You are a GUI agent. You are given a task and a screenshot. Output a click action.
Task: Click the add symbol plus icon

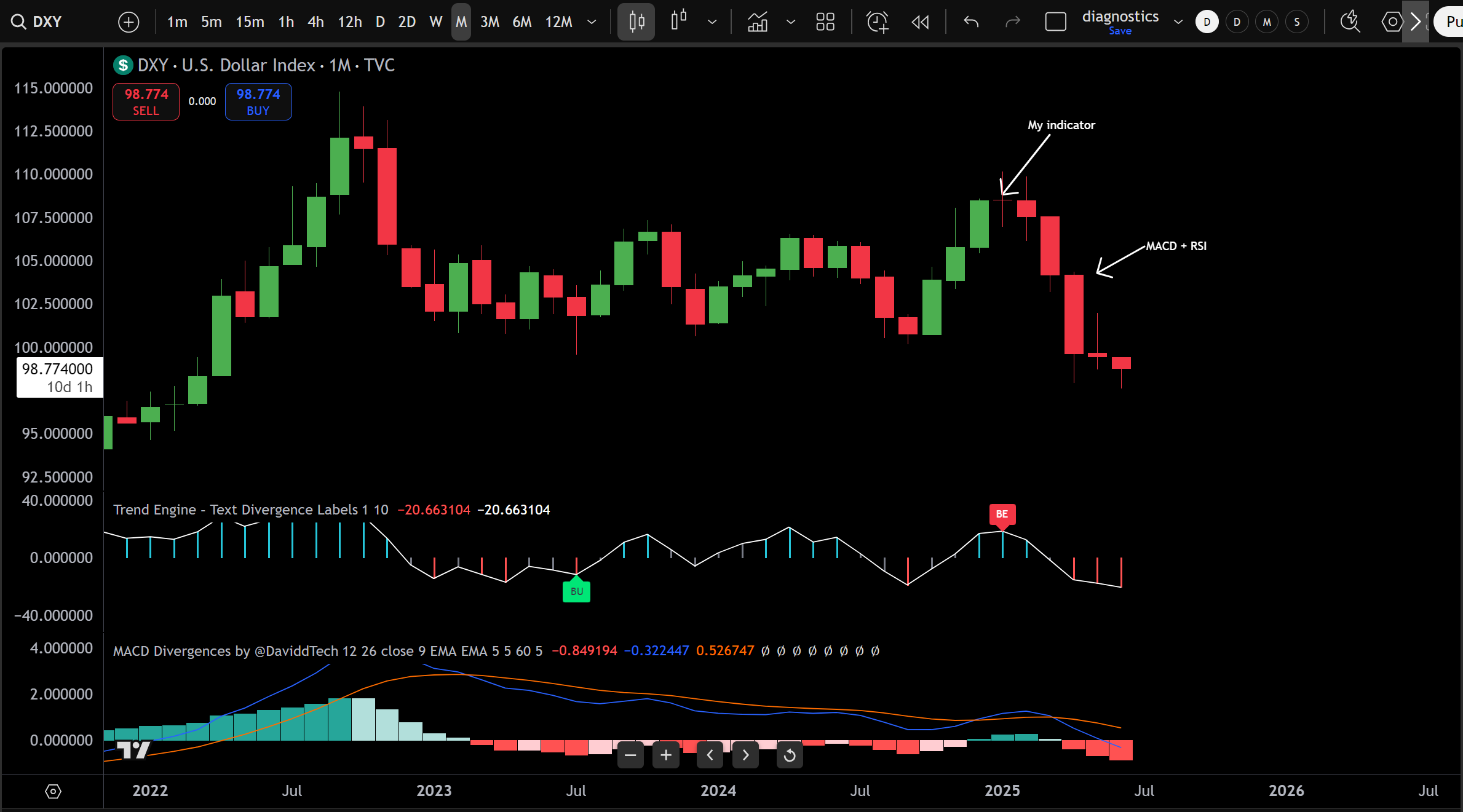[x=129, y=22]
